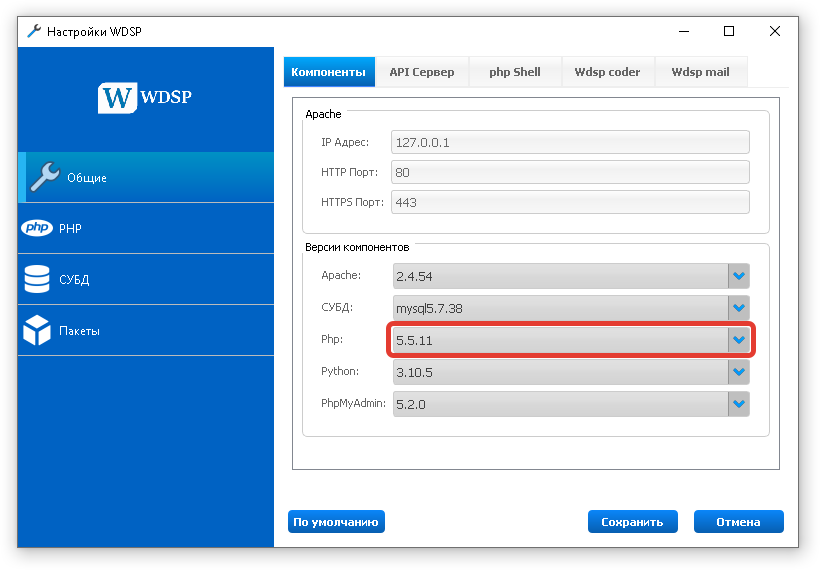The width and height of the screenshot is (820, 570).
Task: Expand the СУБД version dropdown arrow
Action: pos(738,308)
